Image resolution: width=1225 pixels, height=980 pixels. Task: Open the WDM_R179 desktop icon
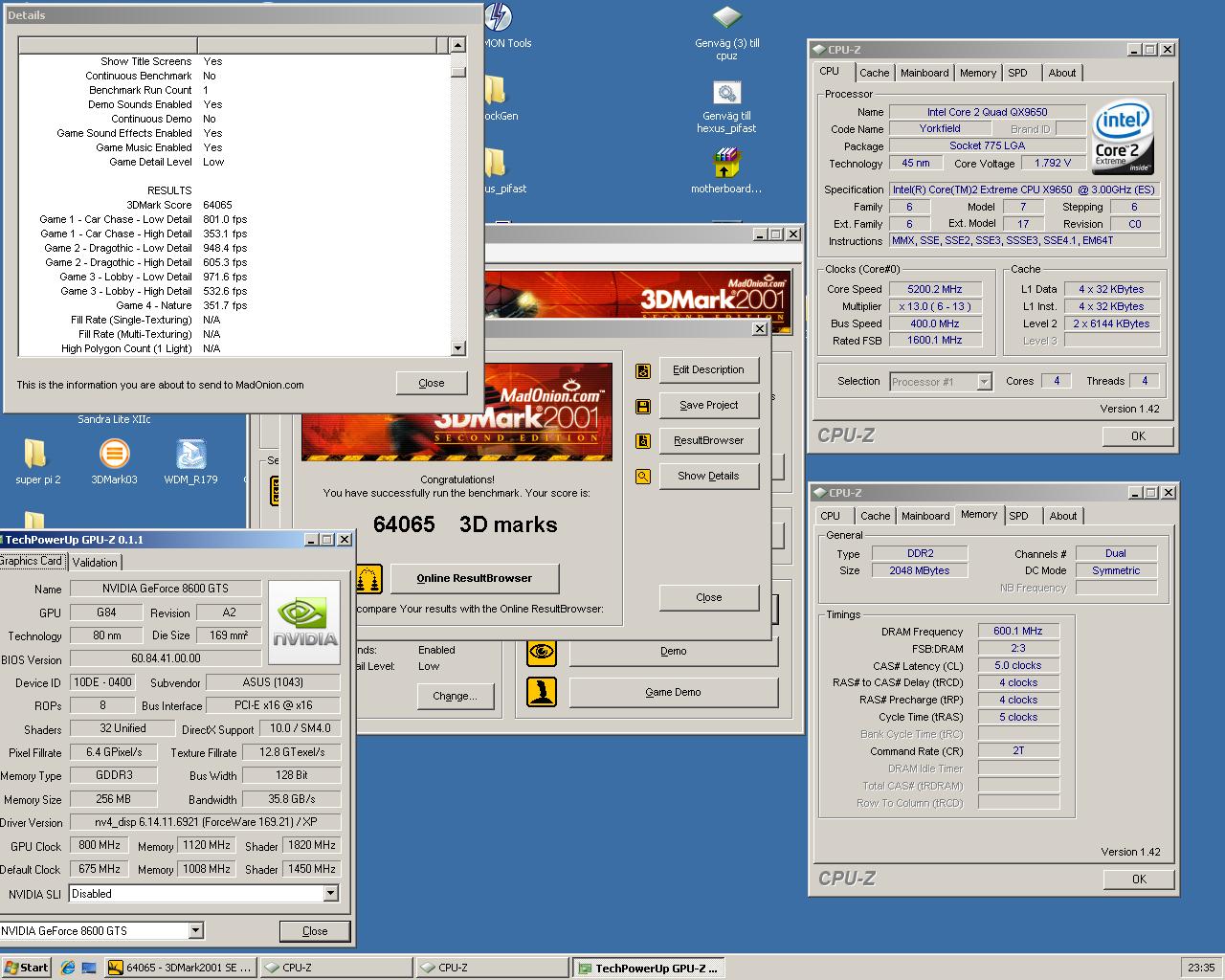tap(191, 454)
